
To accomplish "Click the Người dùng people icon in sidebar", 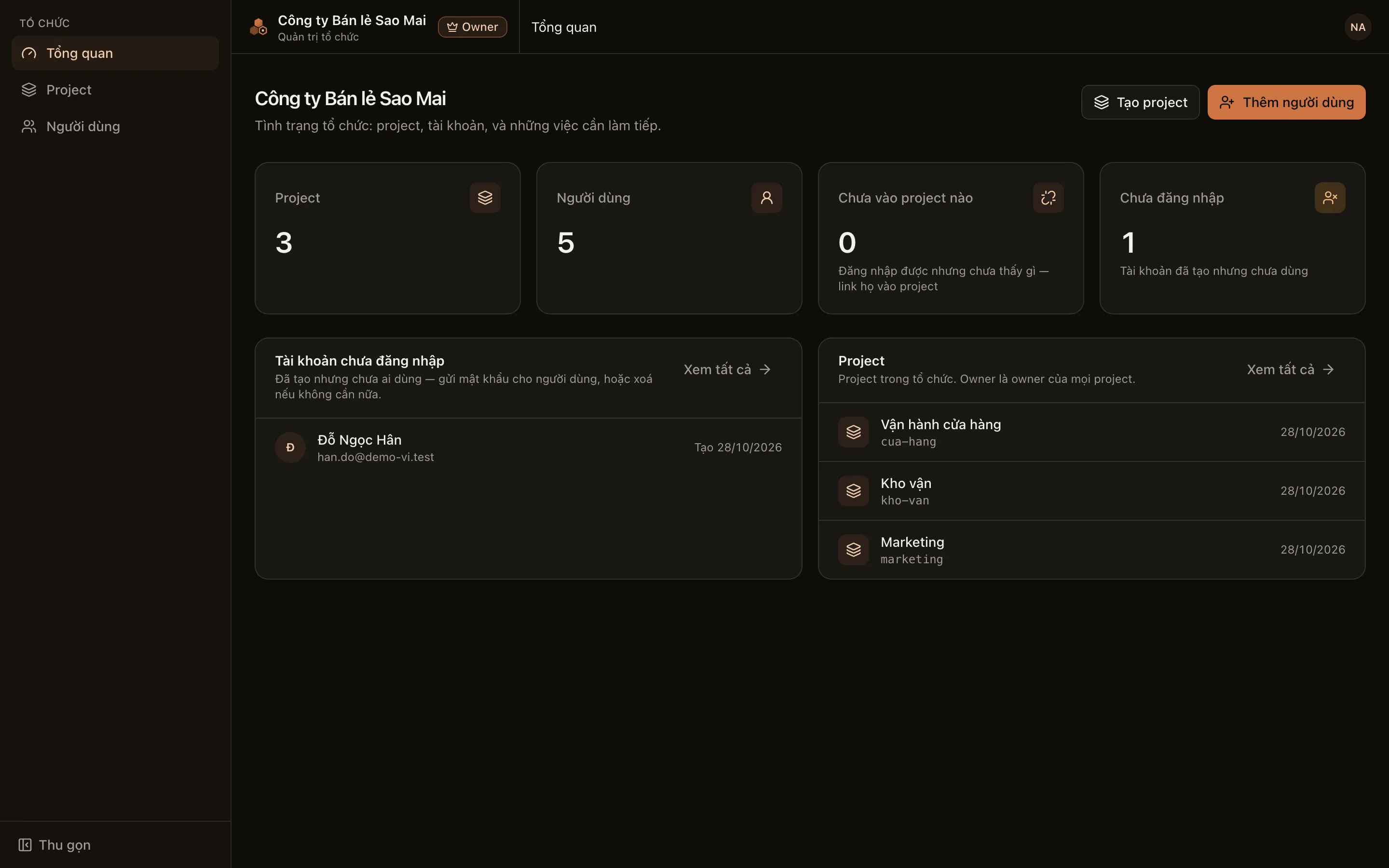I will [29, 126].
